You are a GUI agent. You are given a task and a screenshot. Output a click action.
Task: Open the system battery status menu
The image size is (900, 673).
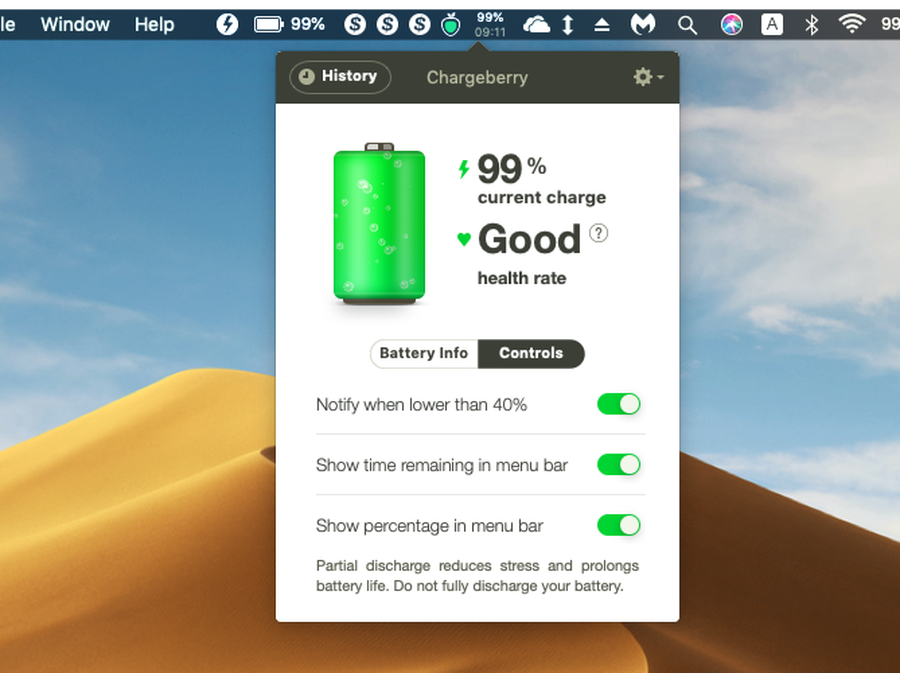[269, 25]
